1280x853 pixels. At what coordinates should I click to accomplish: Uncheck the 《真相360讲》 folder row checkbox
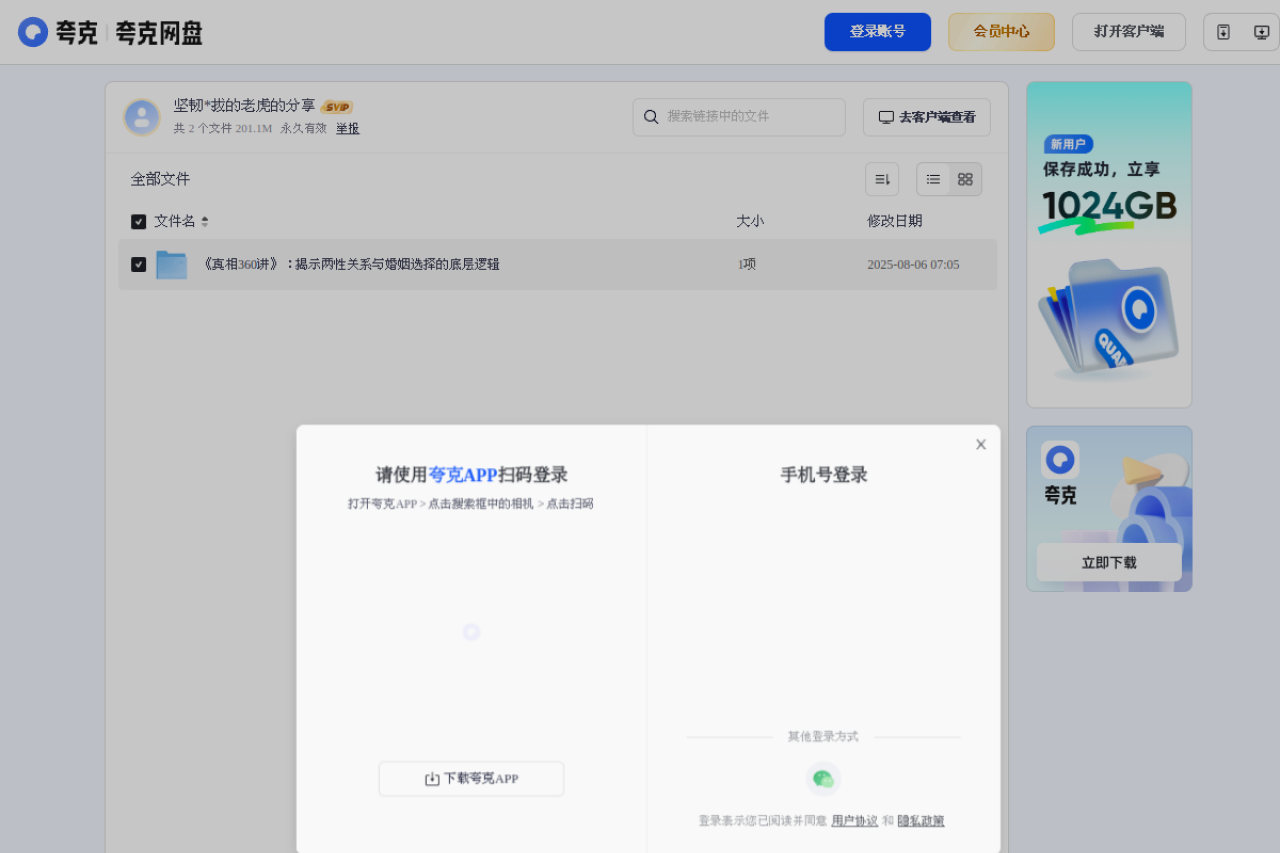coord(139,264)
